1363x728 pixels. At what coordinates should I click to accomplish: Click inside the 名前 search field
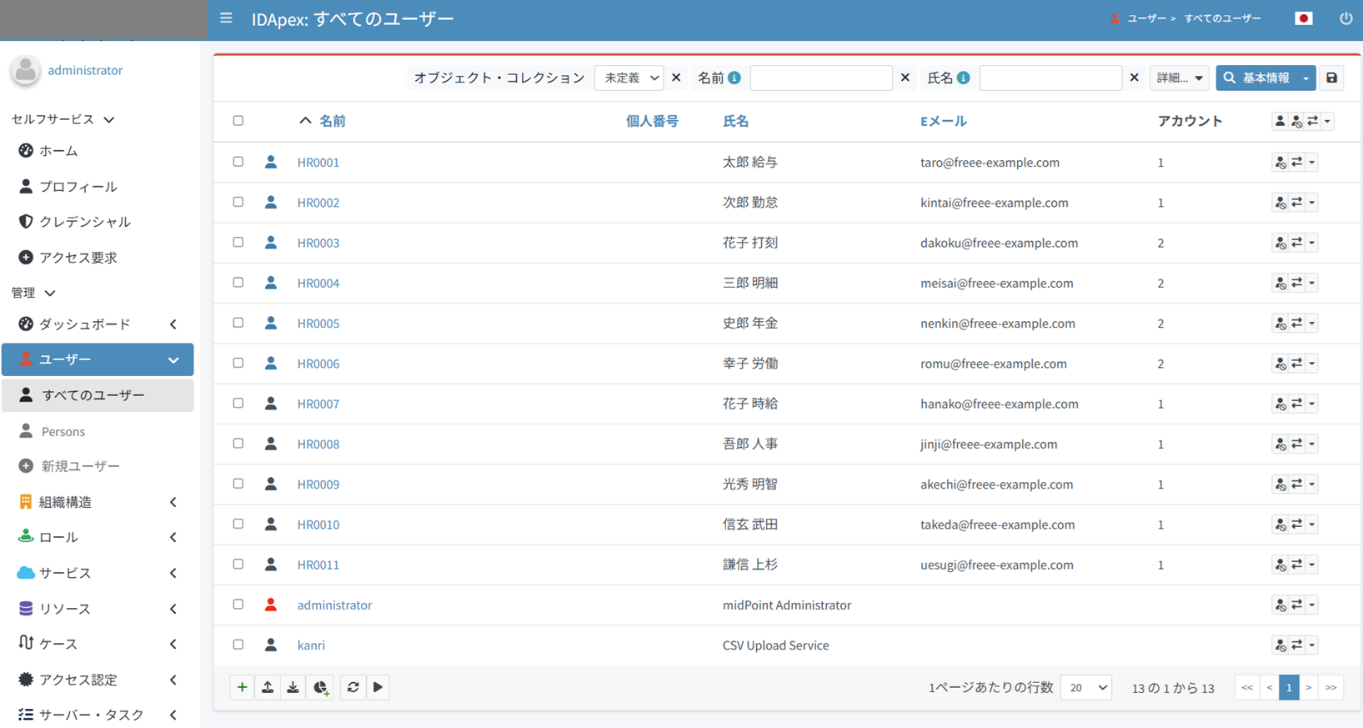[x=820, y=78]
